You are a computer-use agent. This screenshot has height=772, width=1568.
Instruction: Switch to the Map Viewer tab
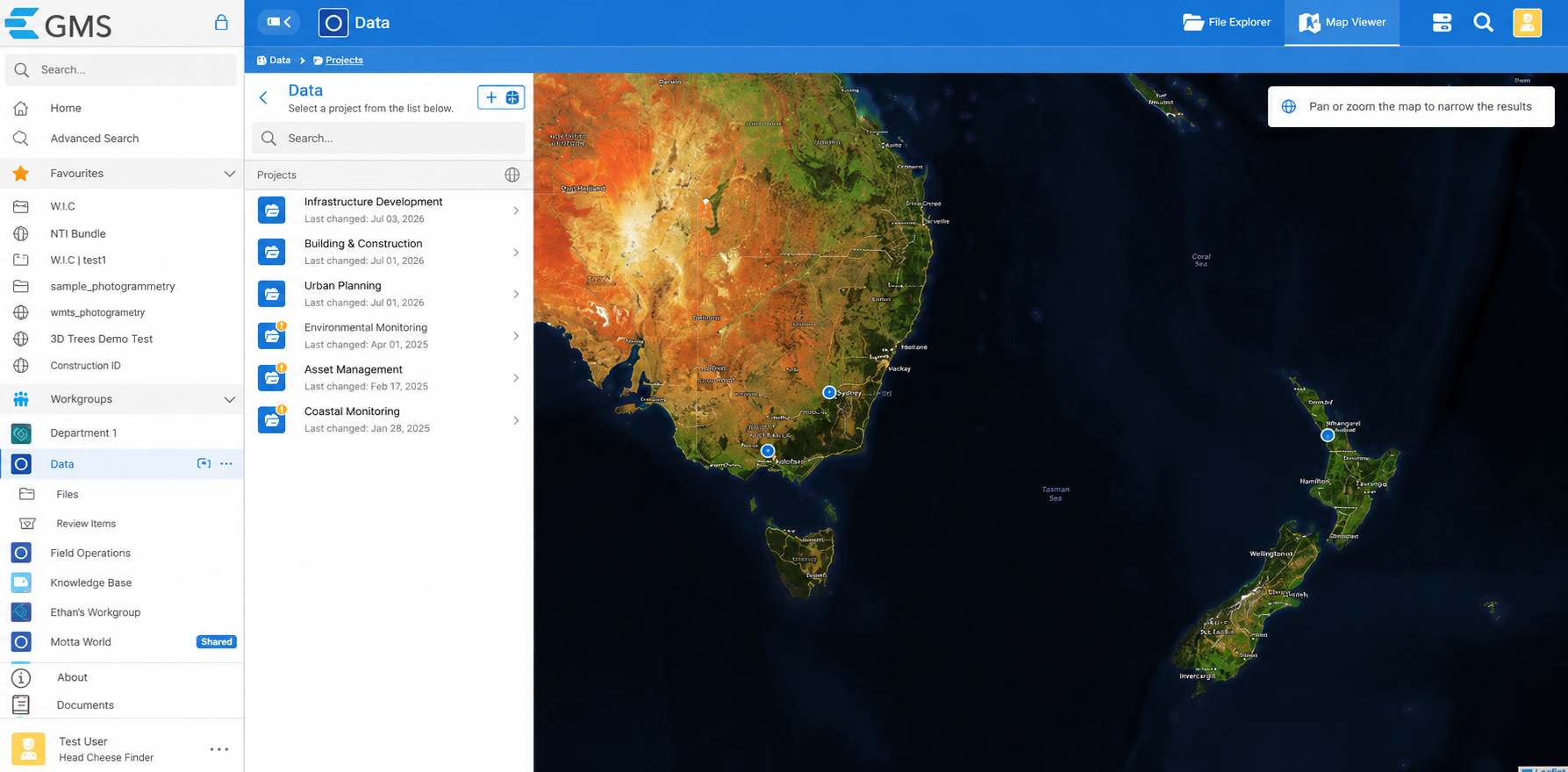coord(1342,23)
